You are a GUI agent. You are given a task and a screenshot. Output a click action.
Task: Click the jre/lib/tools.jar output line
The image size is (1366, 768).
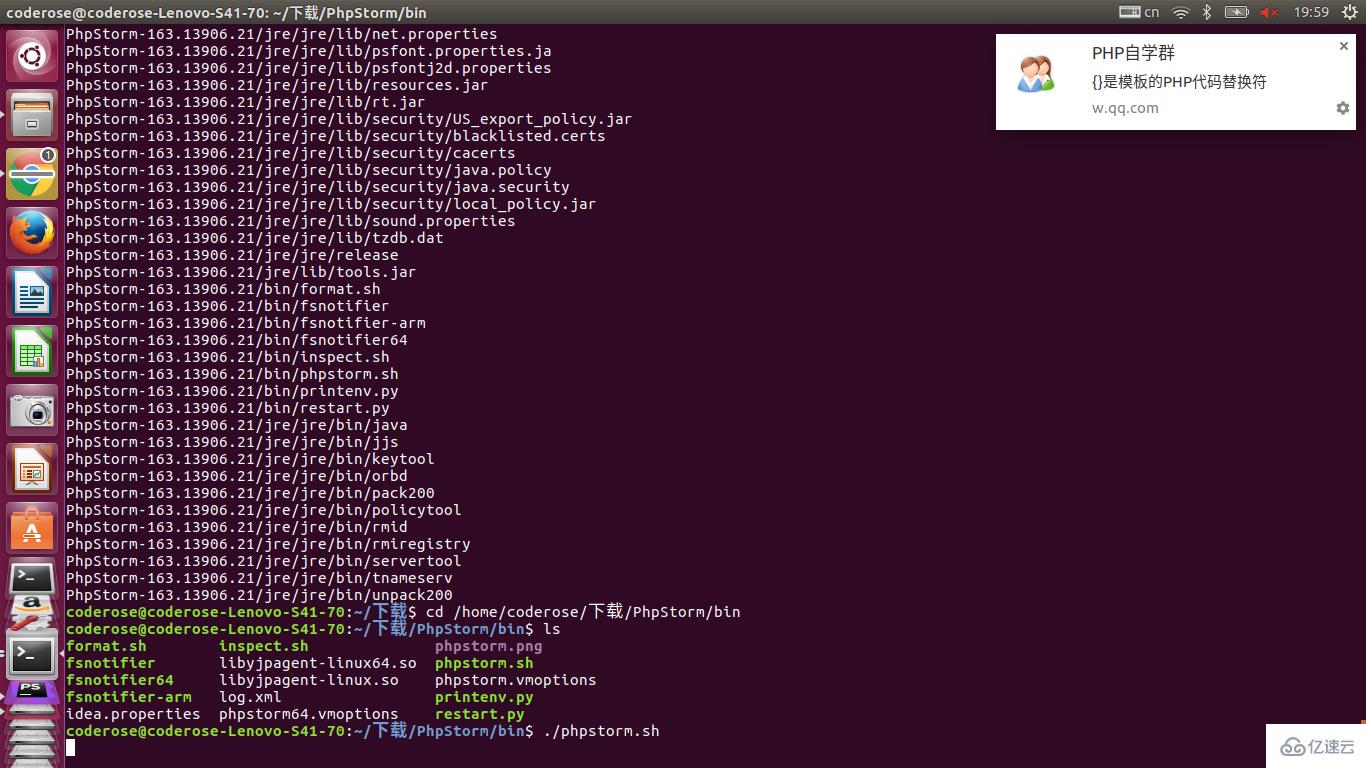coord(241,272)
